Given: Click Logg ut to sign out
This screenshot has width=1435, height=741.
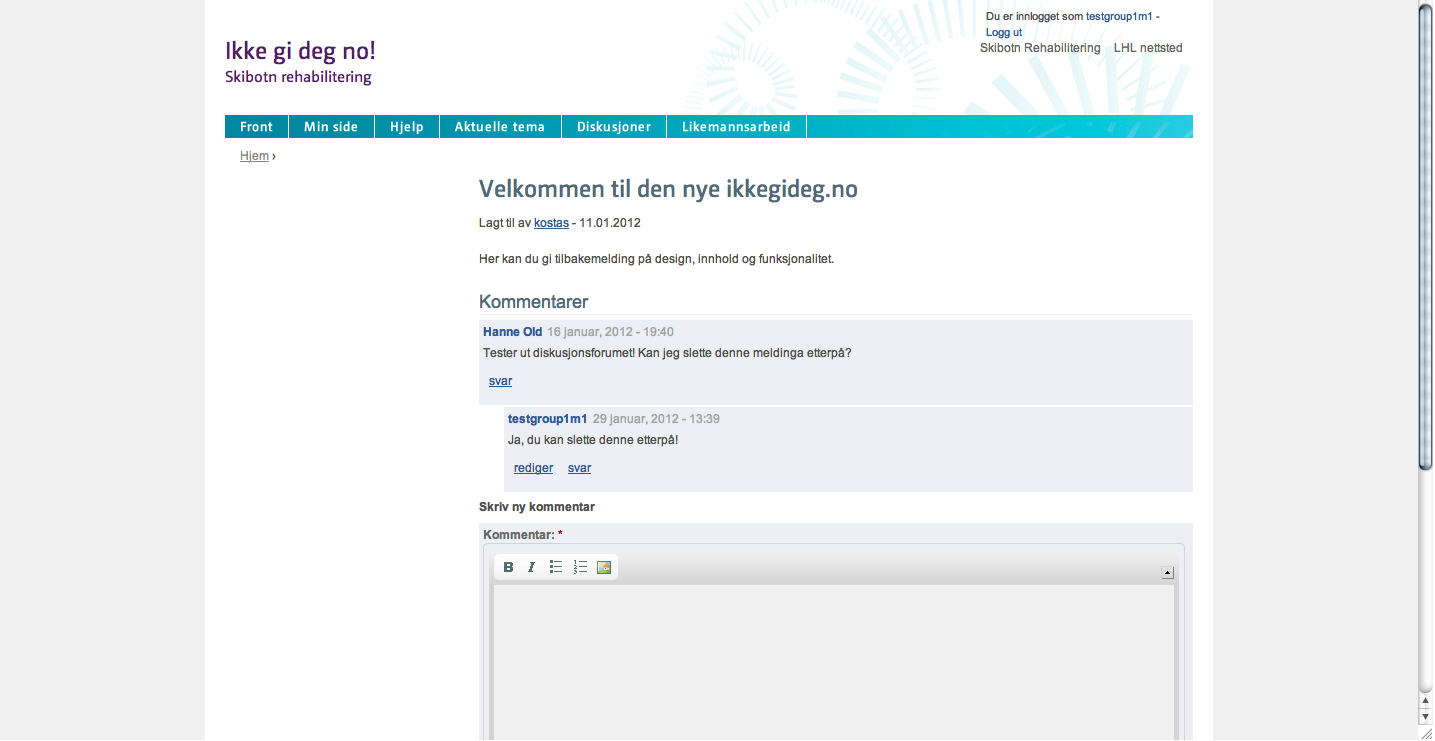Looking at the screenshot, I should point(1004,32).
